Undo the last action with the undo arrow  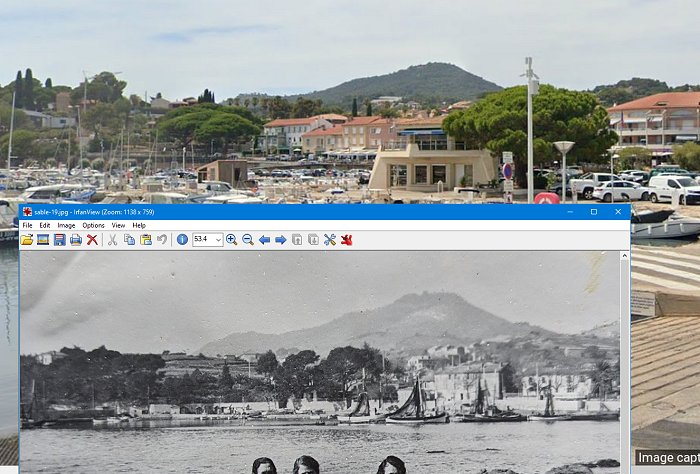[162, 240]
